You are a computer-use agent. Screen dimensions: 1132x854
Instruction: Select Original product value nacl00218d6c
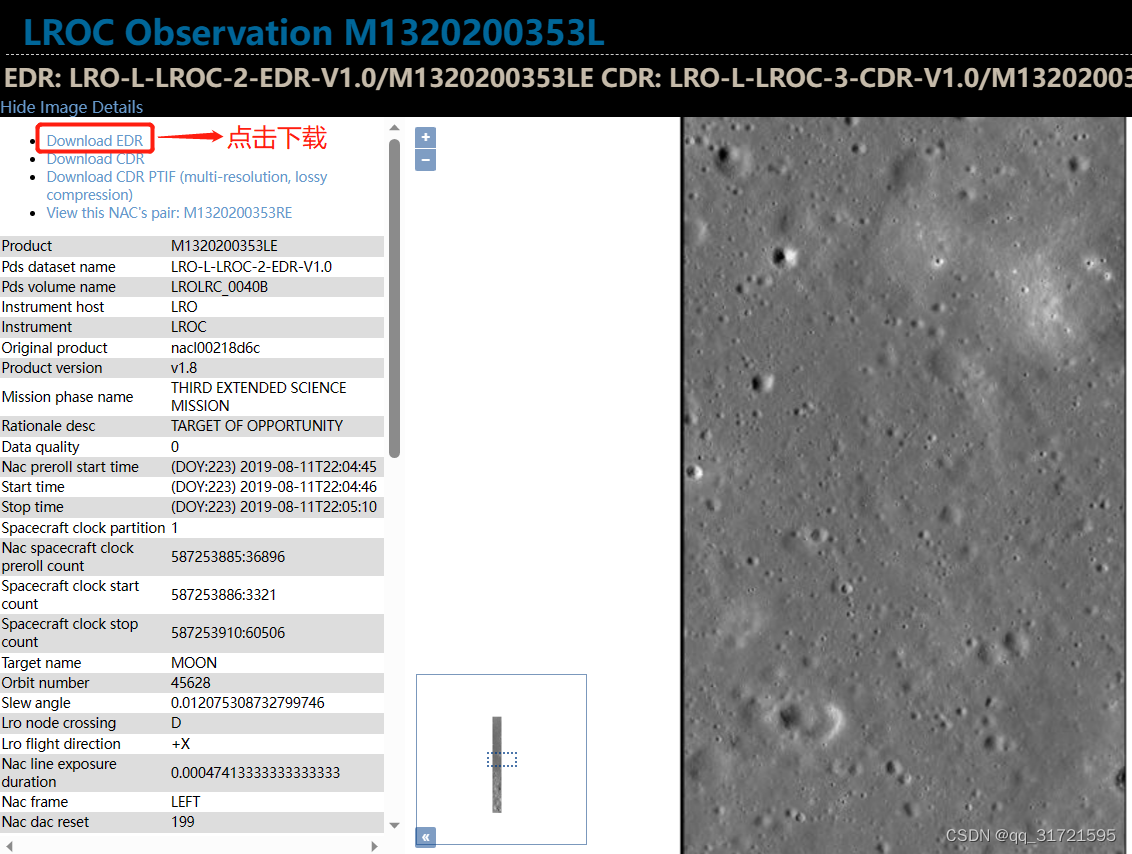click(215, 348)
